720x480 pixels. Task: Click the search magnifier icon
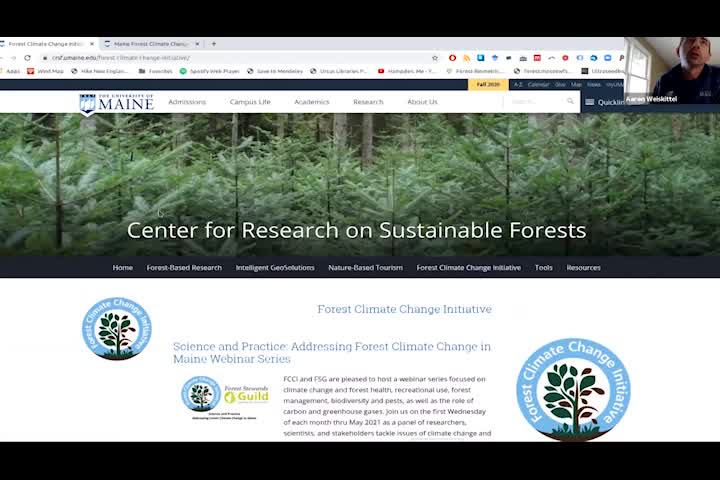570,101
